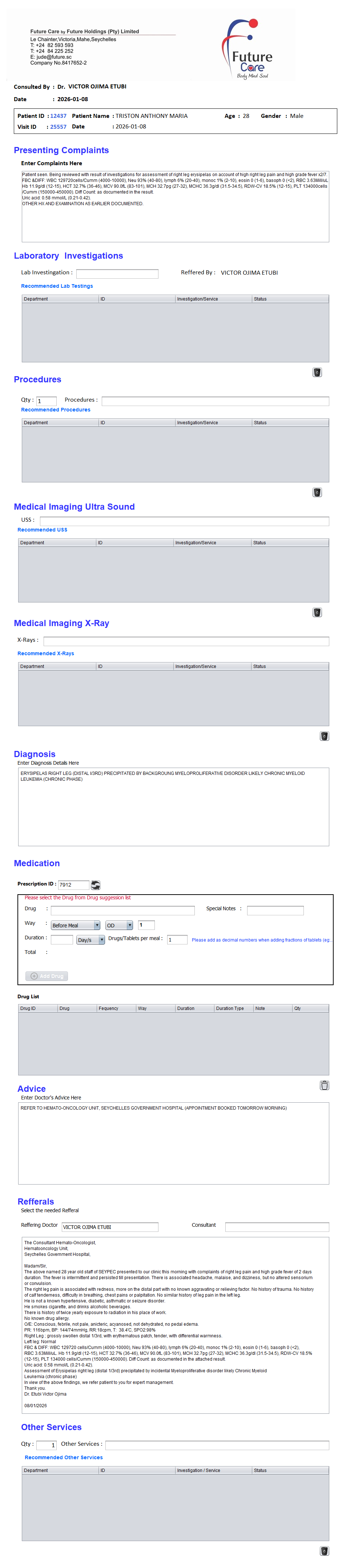Click the trash icon below the Laboratory Investigations table
338x1568 pixels.
coord(317,372)
